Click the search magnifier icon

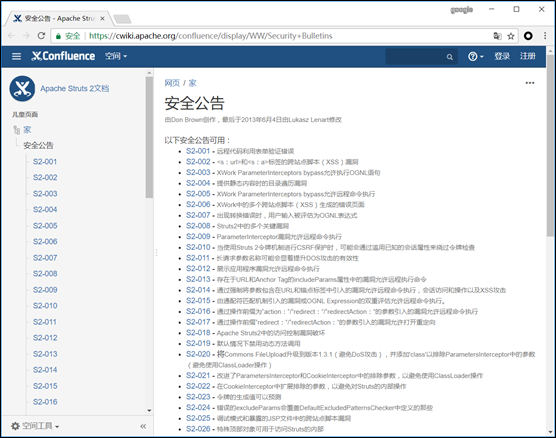(450, 57)
